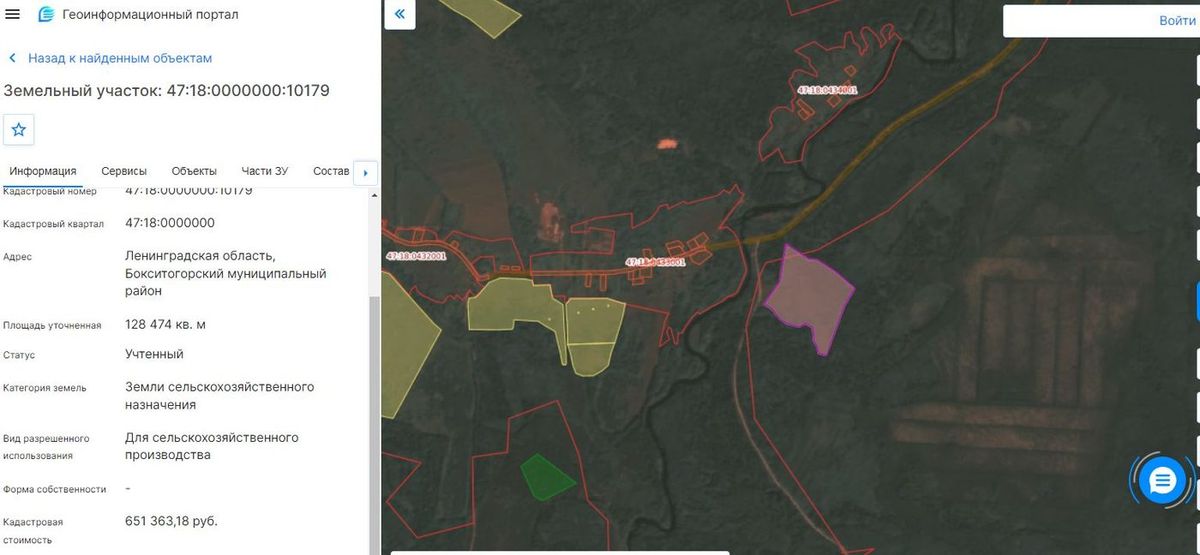Collapse the side panel with double-chevron button
The image size is (1200, 555).
pos(399,14)
